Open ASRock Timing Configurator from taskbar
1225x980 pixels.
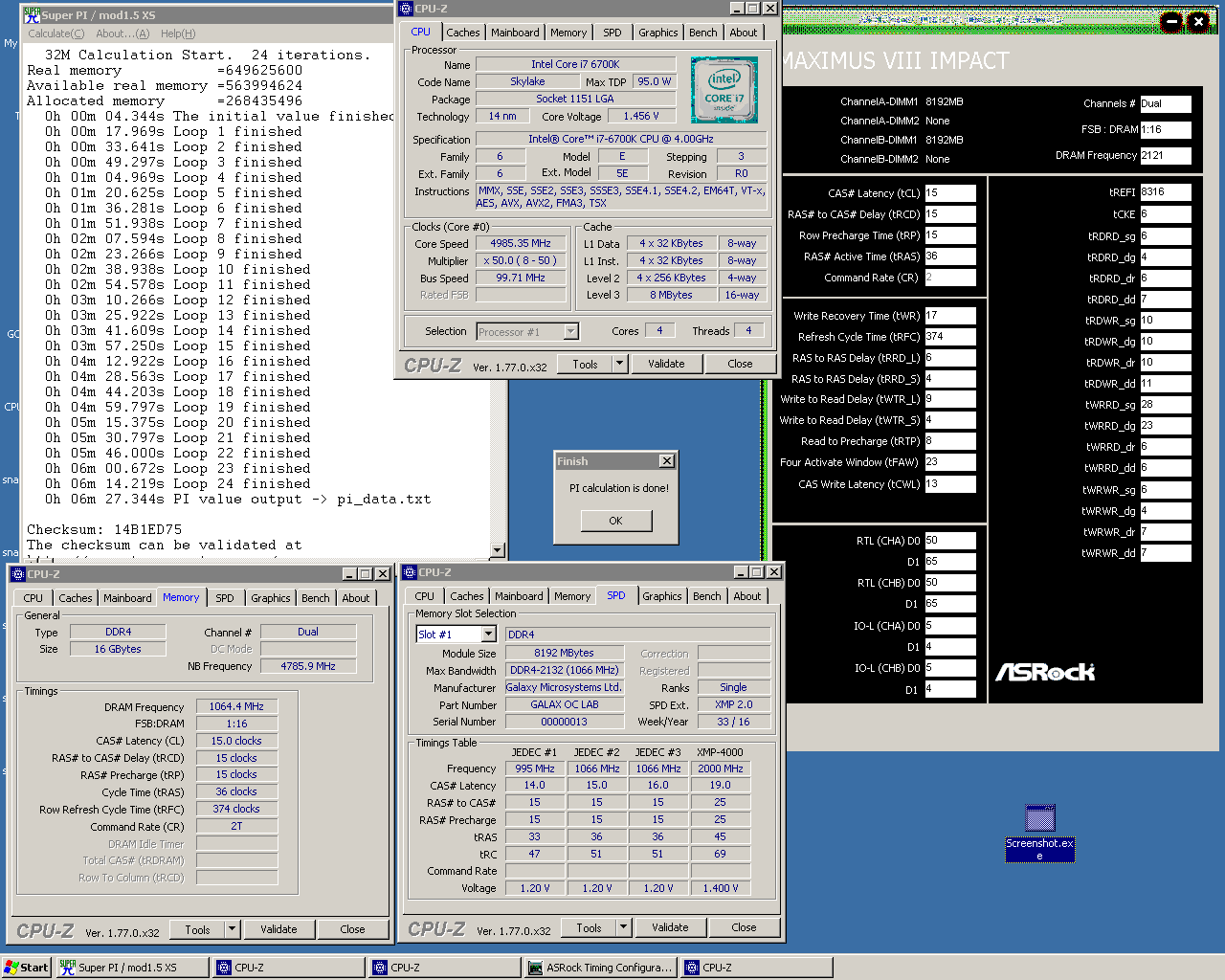pyautogui.click(x=601, y=968)
